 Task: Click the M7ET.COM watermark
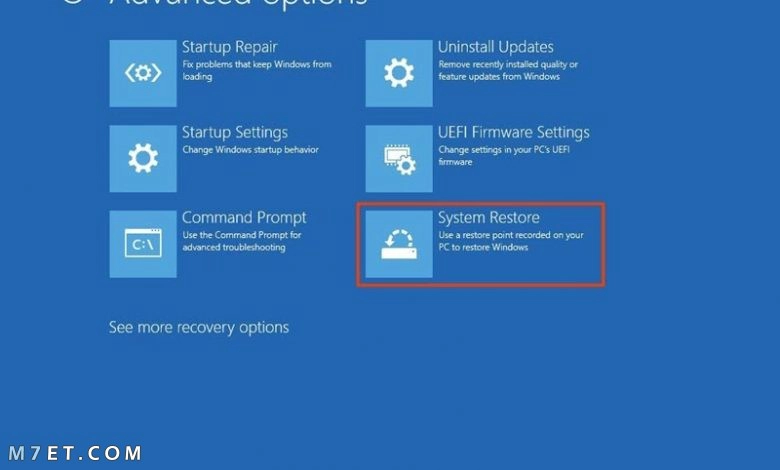click(x=75, y=453)
